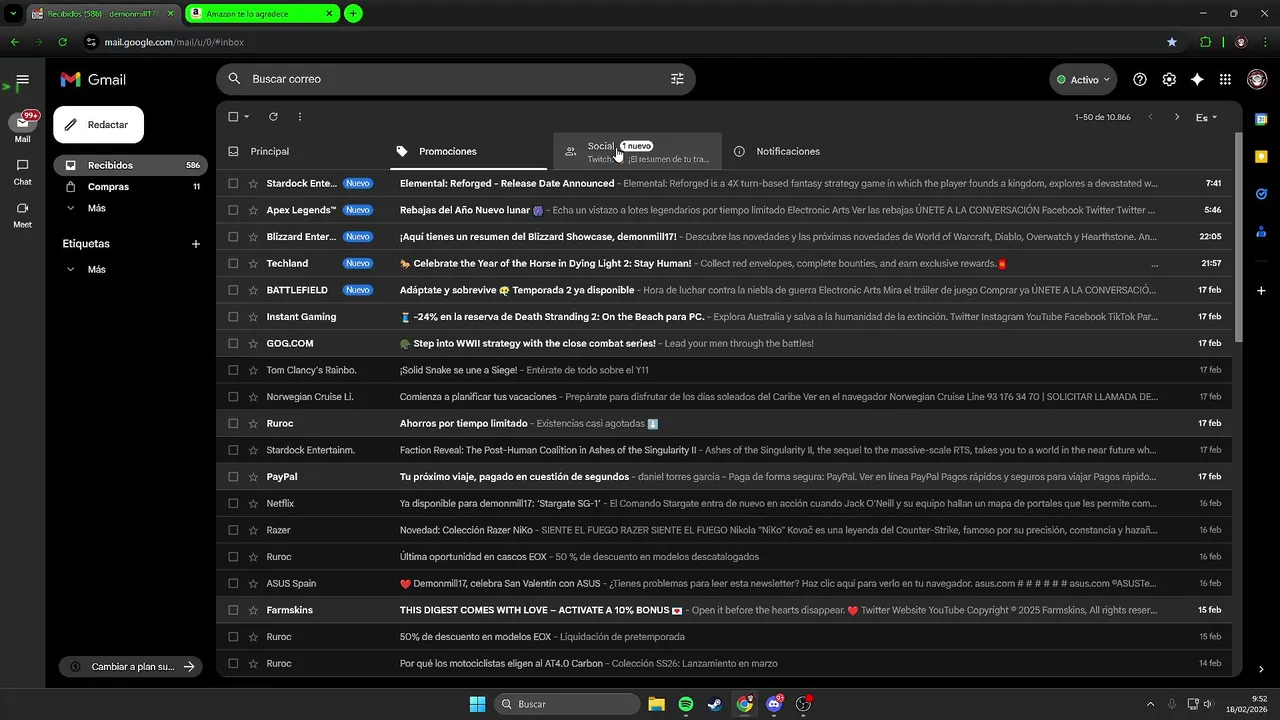Open the Recibidos folder
This screenshot has width=1280, height=720.
(x=130, y=165)
